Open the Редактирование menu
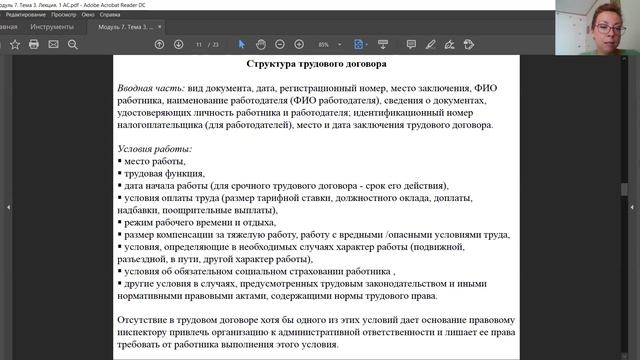 coord(25,15)
